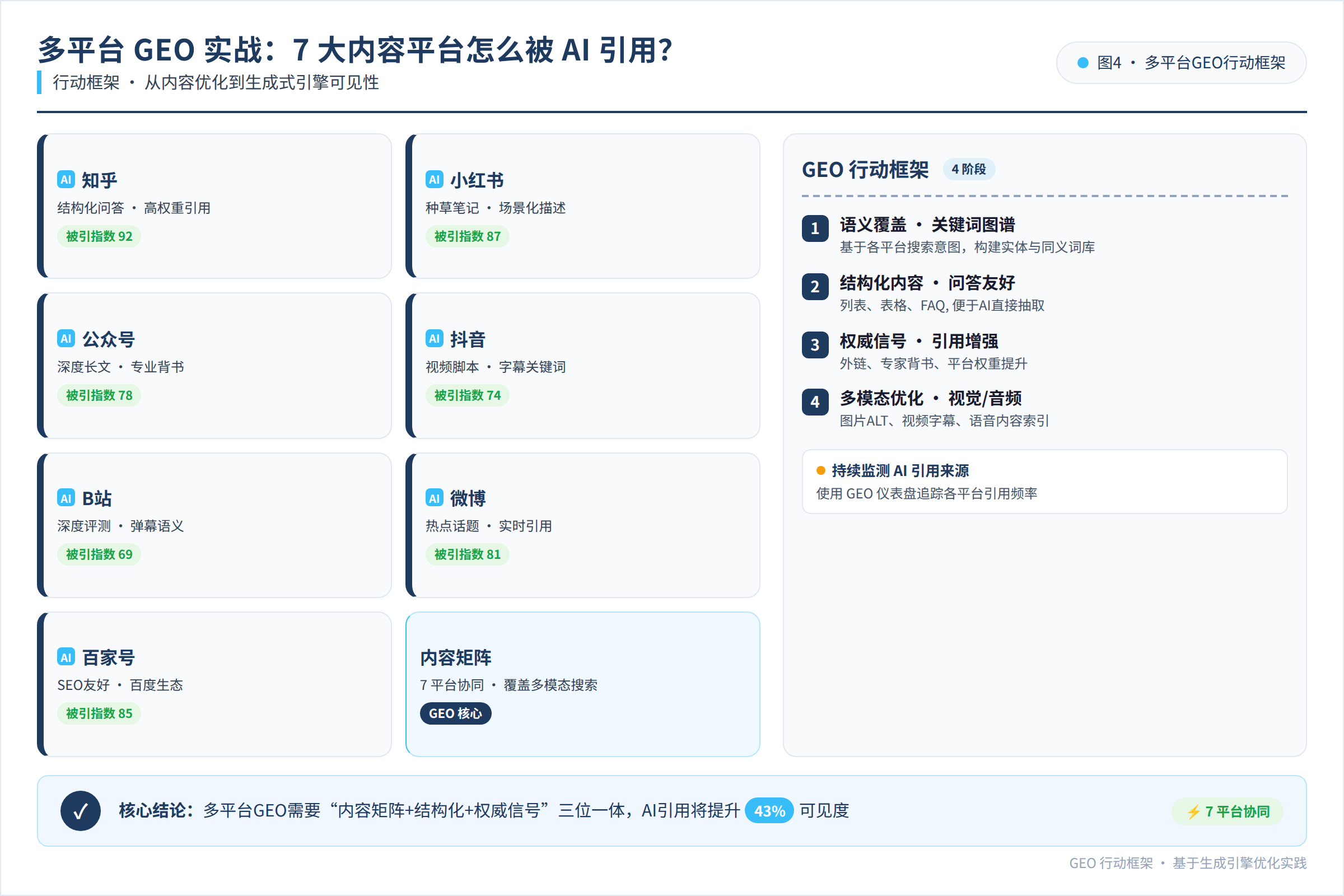Select the B站 platform title
Viewport: 1344px width, 896px height.
tap(97, 498)
